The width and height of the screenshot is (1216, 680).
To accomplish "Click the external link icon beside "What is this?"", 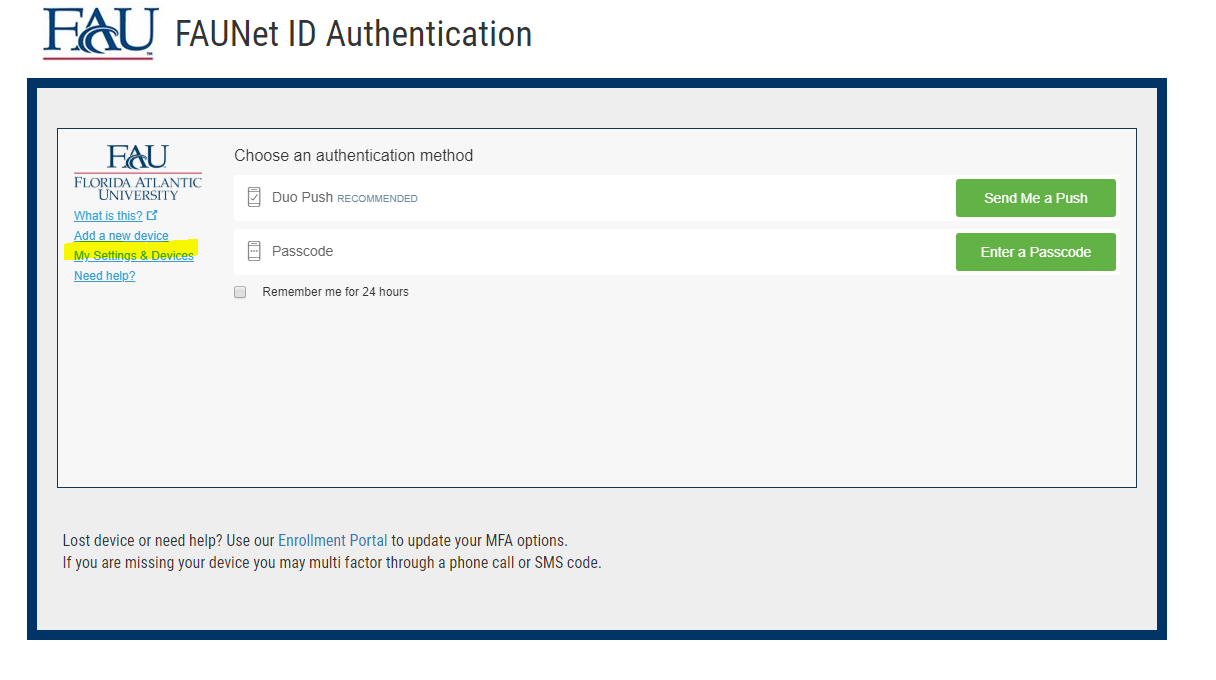I will (153, 214).
